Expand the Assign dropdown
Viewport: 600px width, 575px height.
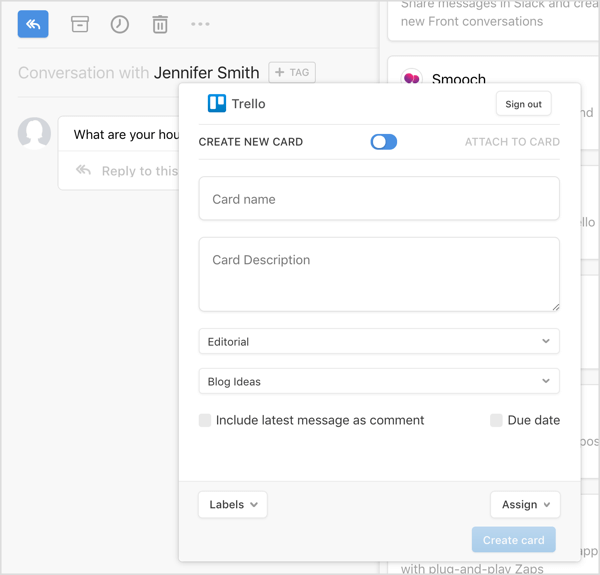pyautogui.click(x=525, y=505)
